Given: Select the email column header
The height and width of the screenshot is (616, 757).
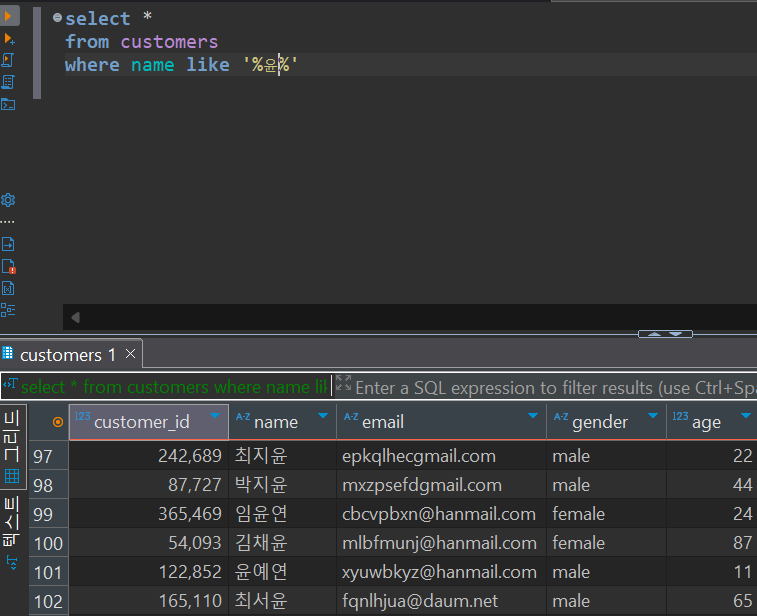Looking at the screenshot, I should point(441,422).
